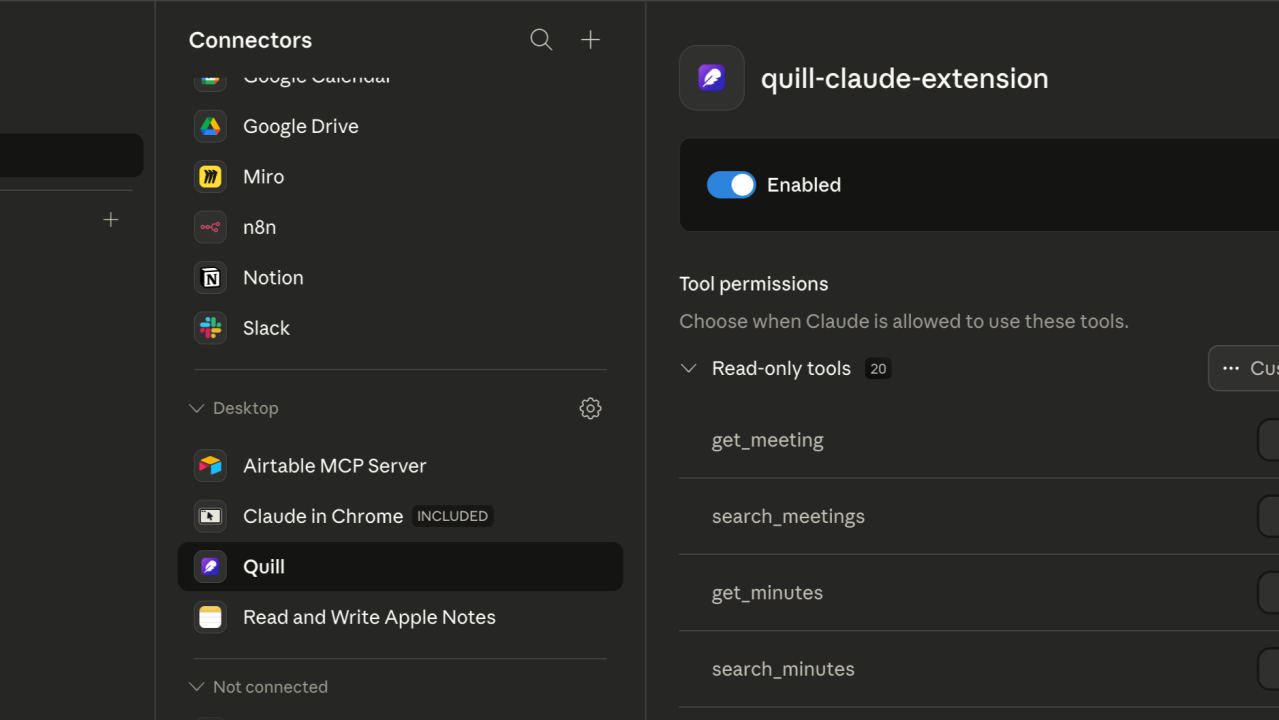Click the plus icon in left sidebar
Screen dimensions: 1279x720
click(111, 220)
